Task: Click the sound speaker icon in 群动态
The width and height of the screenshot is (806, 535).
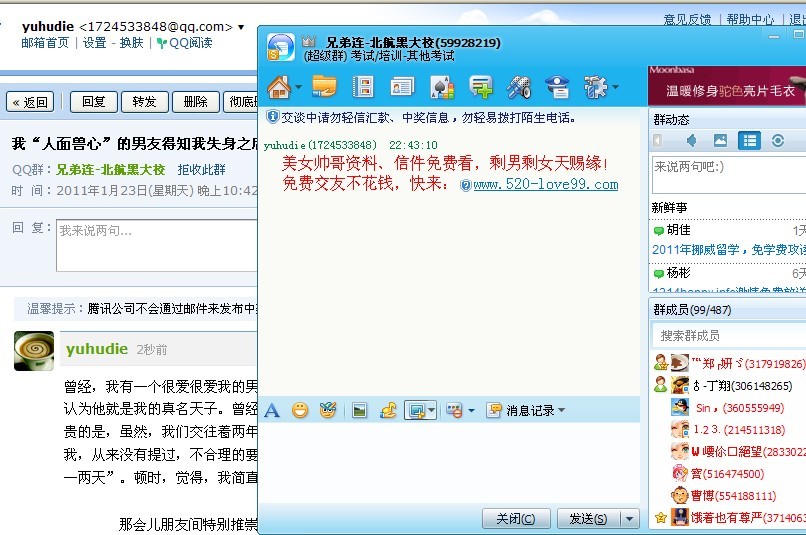Action: [x=691, y=140]
